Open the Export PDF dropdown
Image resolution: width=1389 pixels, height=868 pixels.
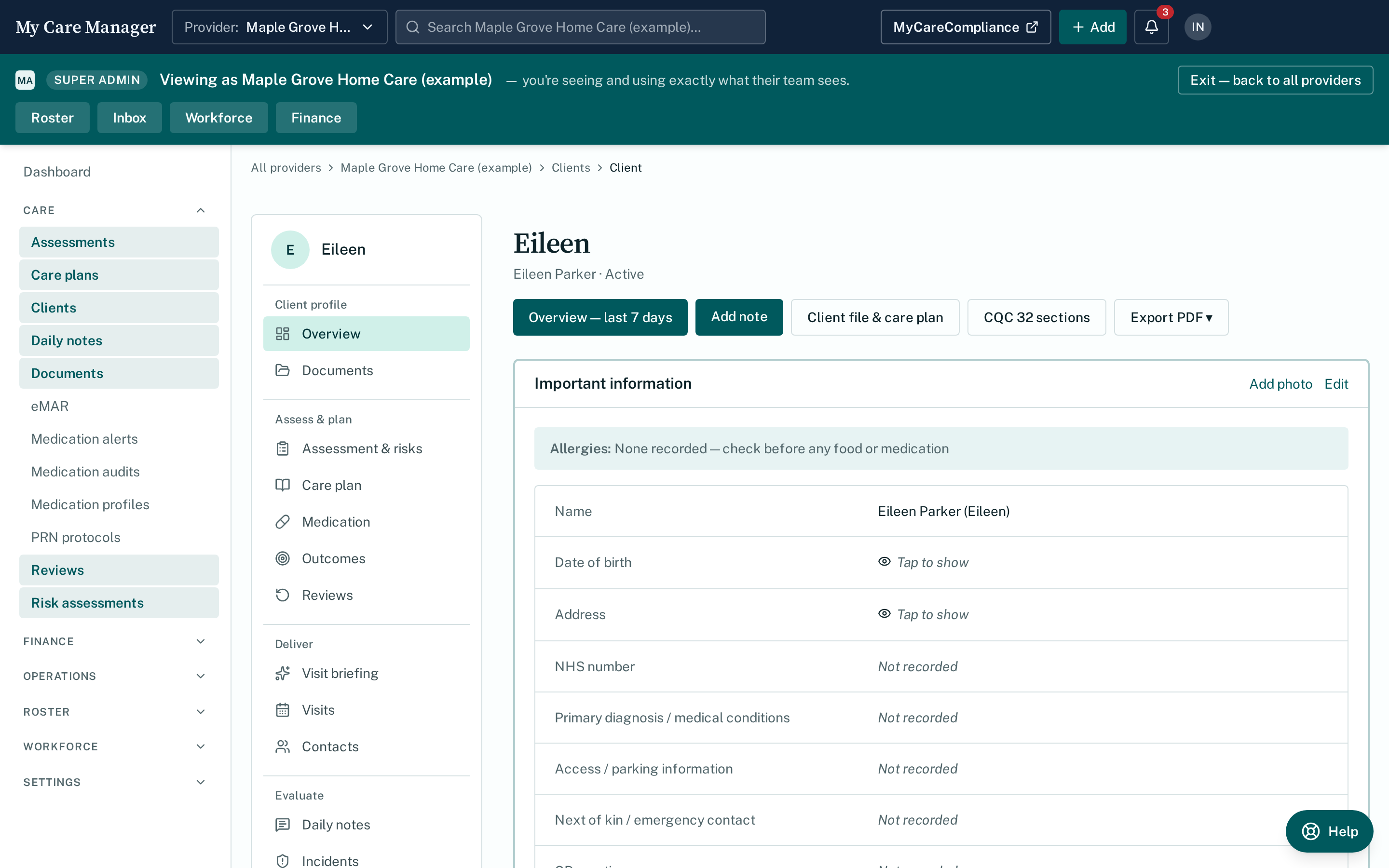pyautogui.click(x=1171, y=317)
